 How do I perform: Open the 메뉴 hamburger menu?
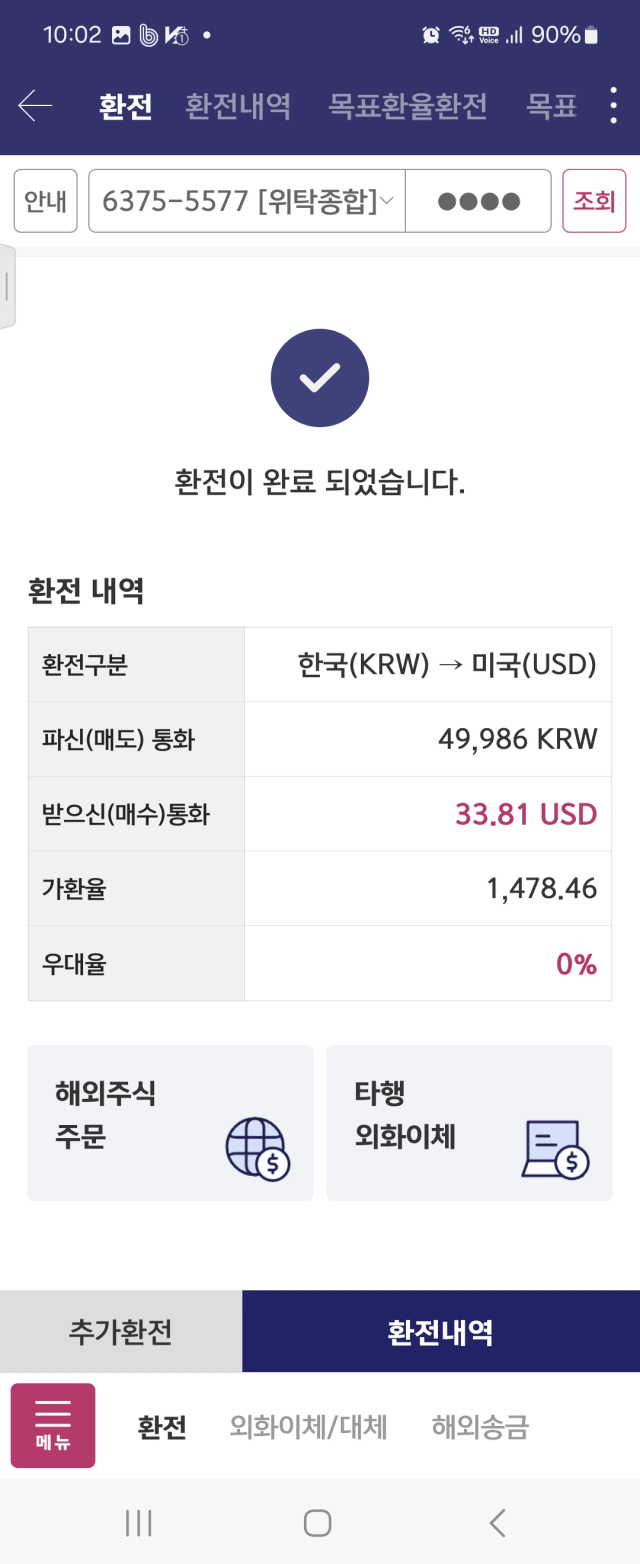(x=53, y=1425)
